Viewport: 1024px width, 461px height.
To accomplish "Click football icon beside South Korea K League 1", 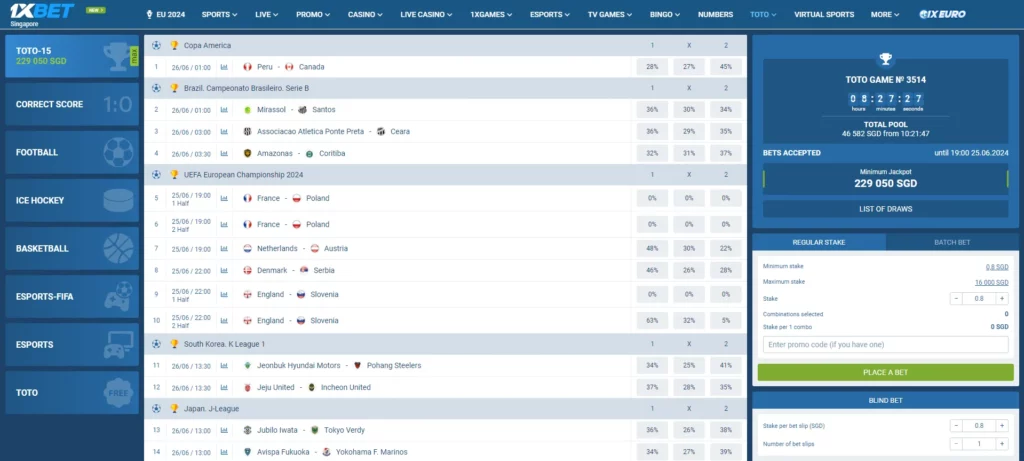I will tap(156, 343).
